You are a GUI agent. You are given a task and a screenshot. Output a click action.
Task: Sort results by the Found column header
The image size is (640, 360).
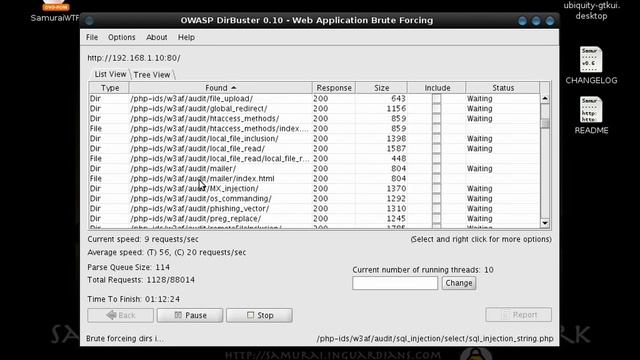(x=220, y=88)
